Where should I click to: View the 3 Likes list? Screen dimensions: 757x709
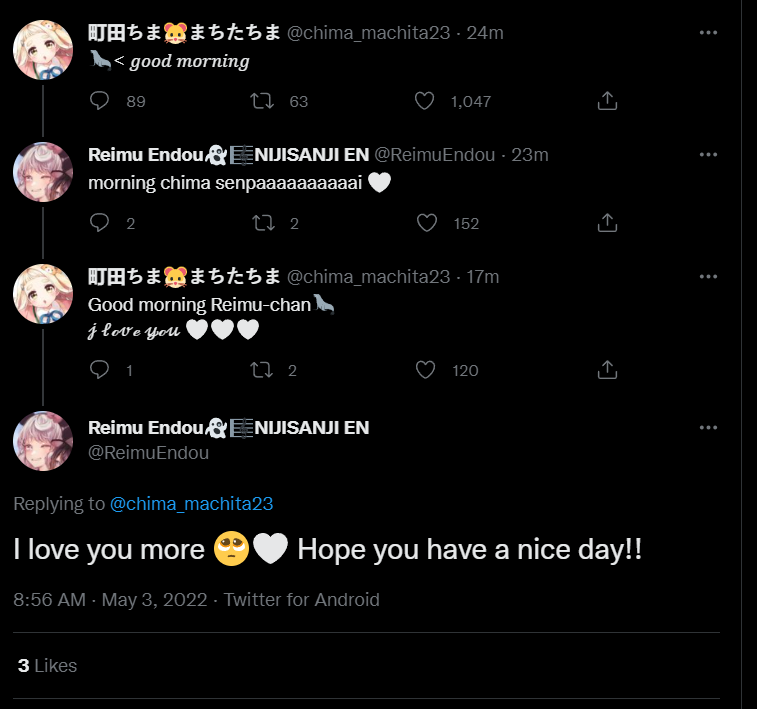[x=47, y=666]
